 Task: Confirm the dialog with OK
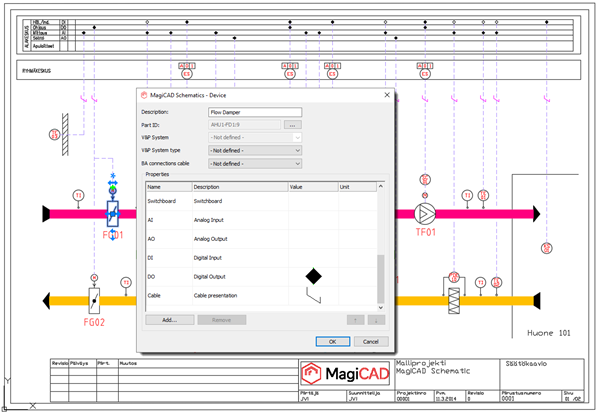tap(333, 342)
